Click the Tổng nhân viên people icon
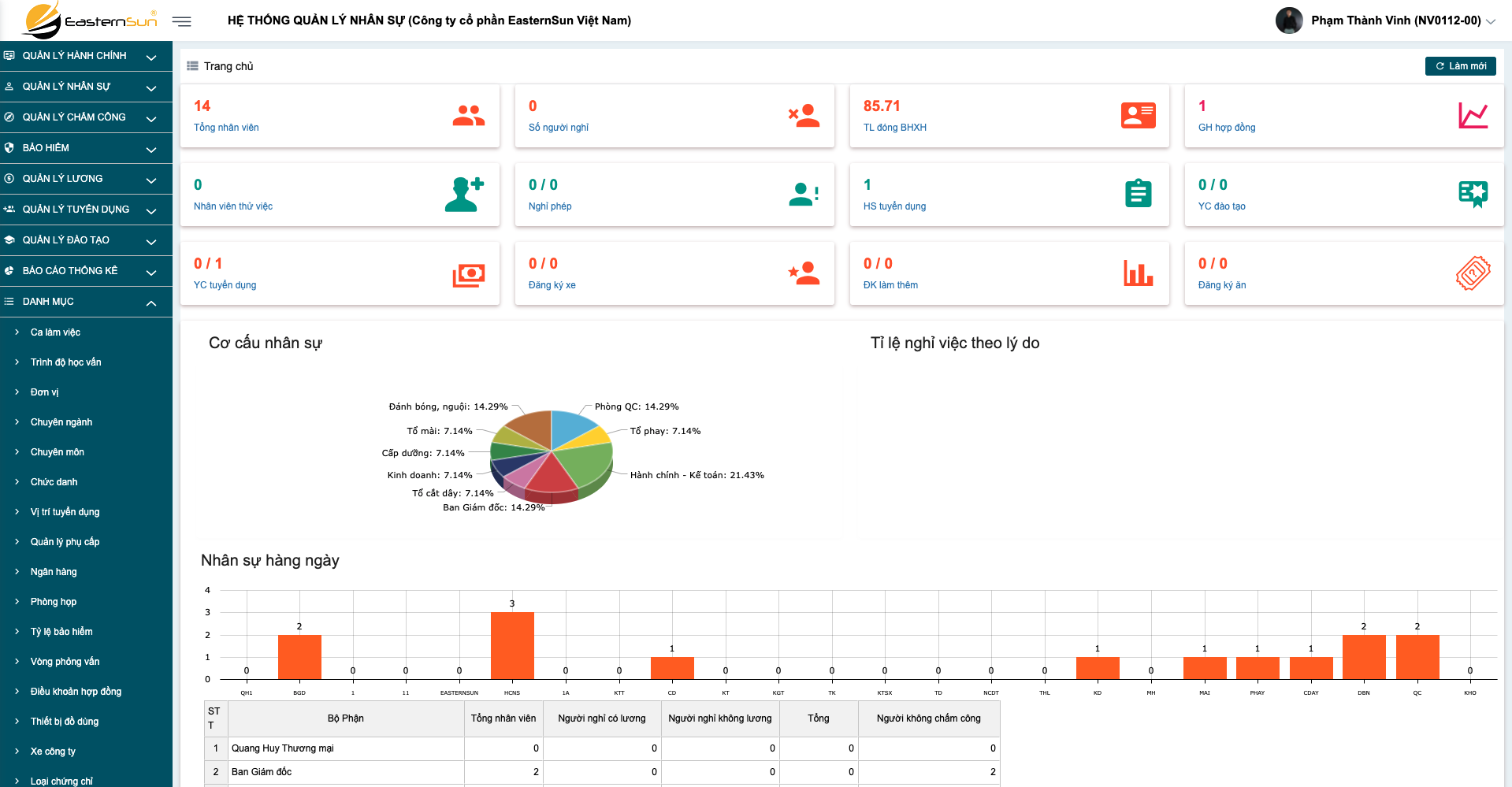The width and height of the screenshot is (1512, 787). (x=468, y=116)
